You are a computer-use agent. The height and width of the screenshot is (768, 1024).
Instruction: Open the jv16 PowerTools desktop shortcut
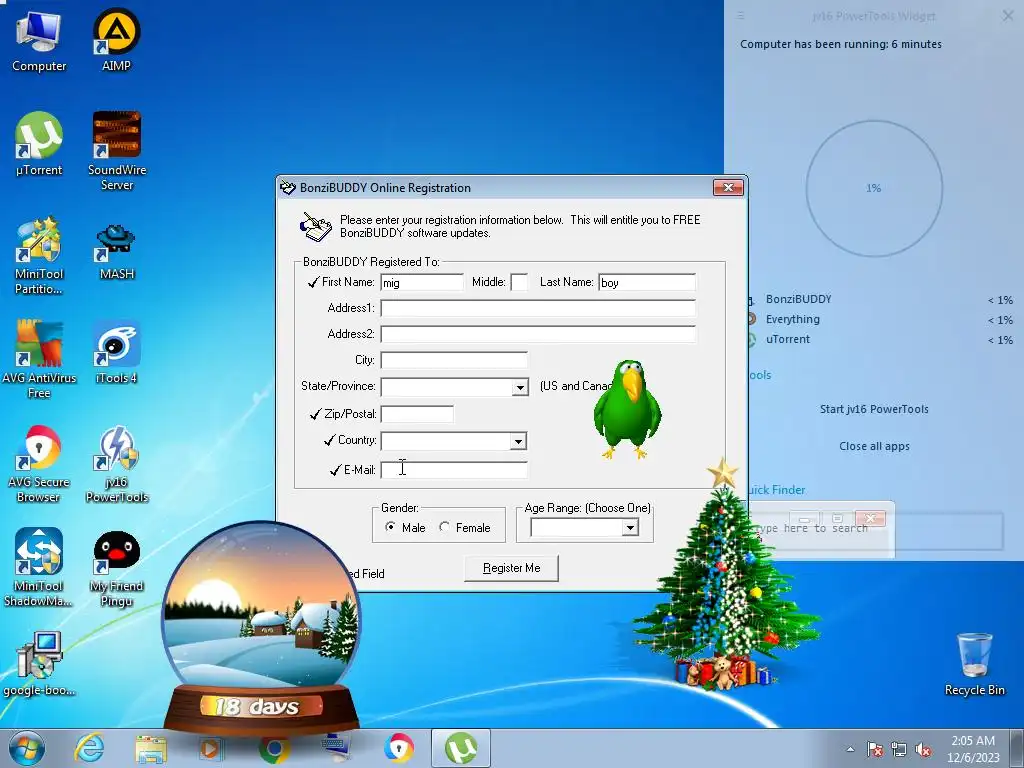pyautogui.click(x=117, y=464)
